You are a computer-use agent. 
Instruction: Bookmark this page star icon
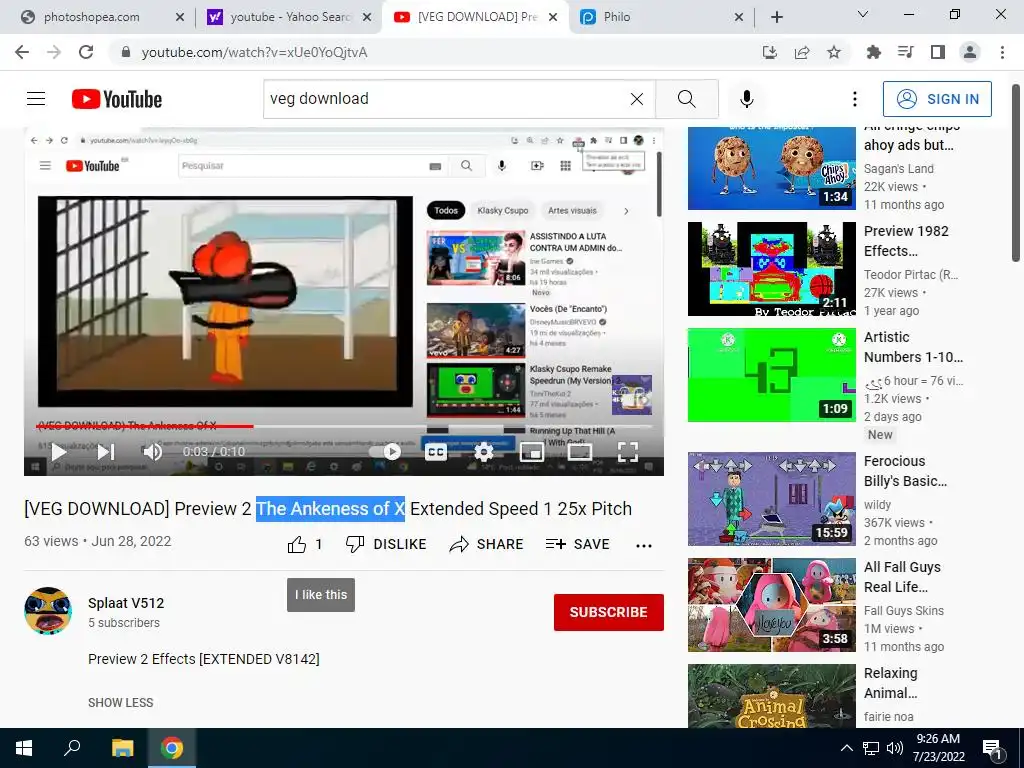click(x=834, y=52)
